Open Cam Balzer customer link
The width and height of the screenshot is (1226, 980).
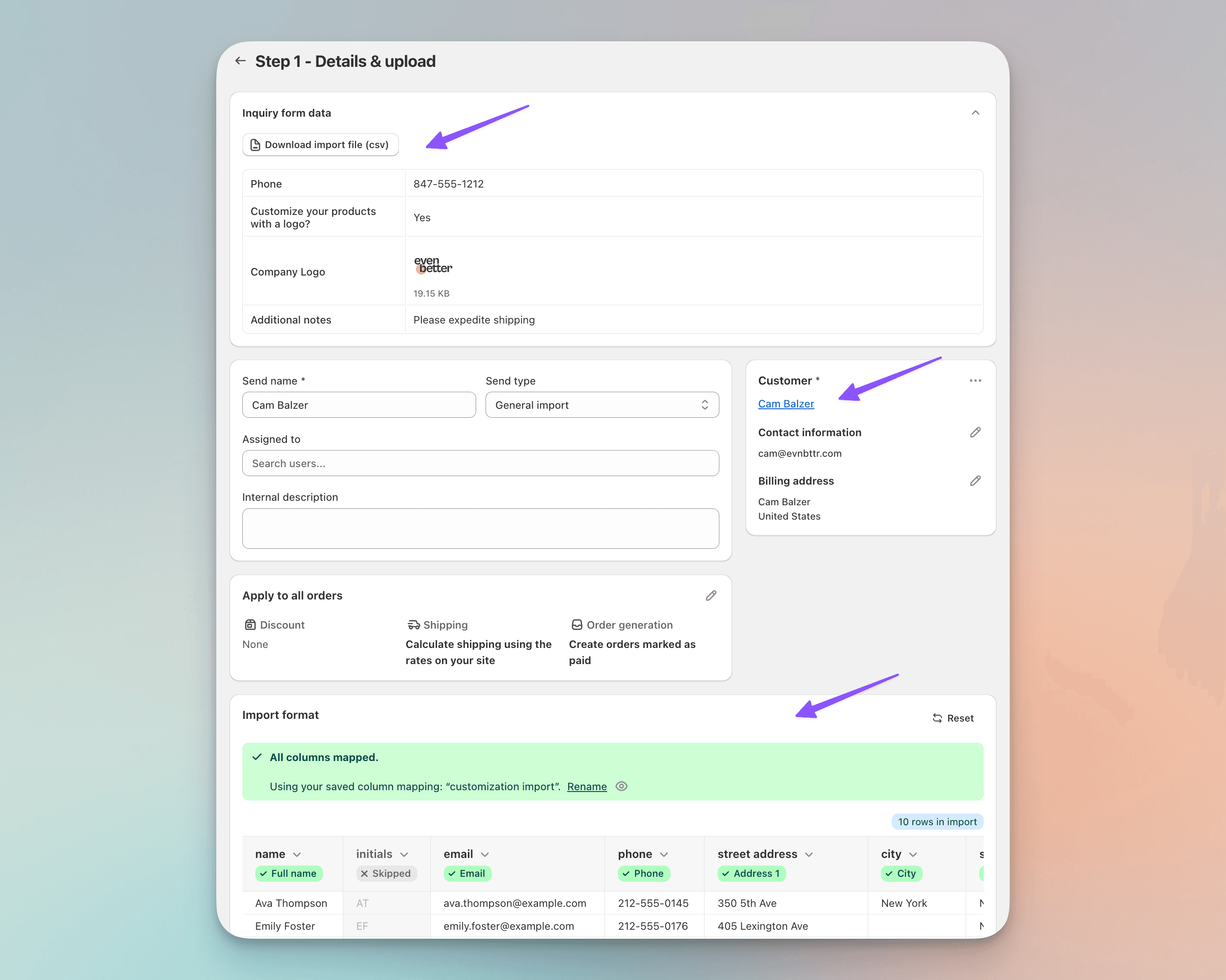coord(786,403)
